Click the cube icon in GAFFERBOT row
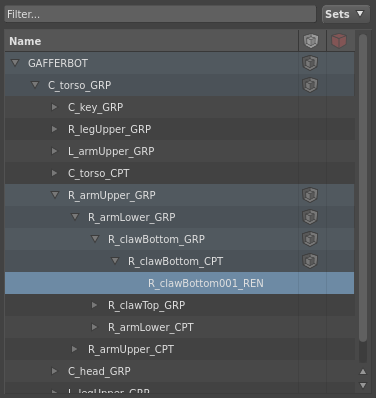The height and width of the screenshot is (398, 376). point(310,63)
